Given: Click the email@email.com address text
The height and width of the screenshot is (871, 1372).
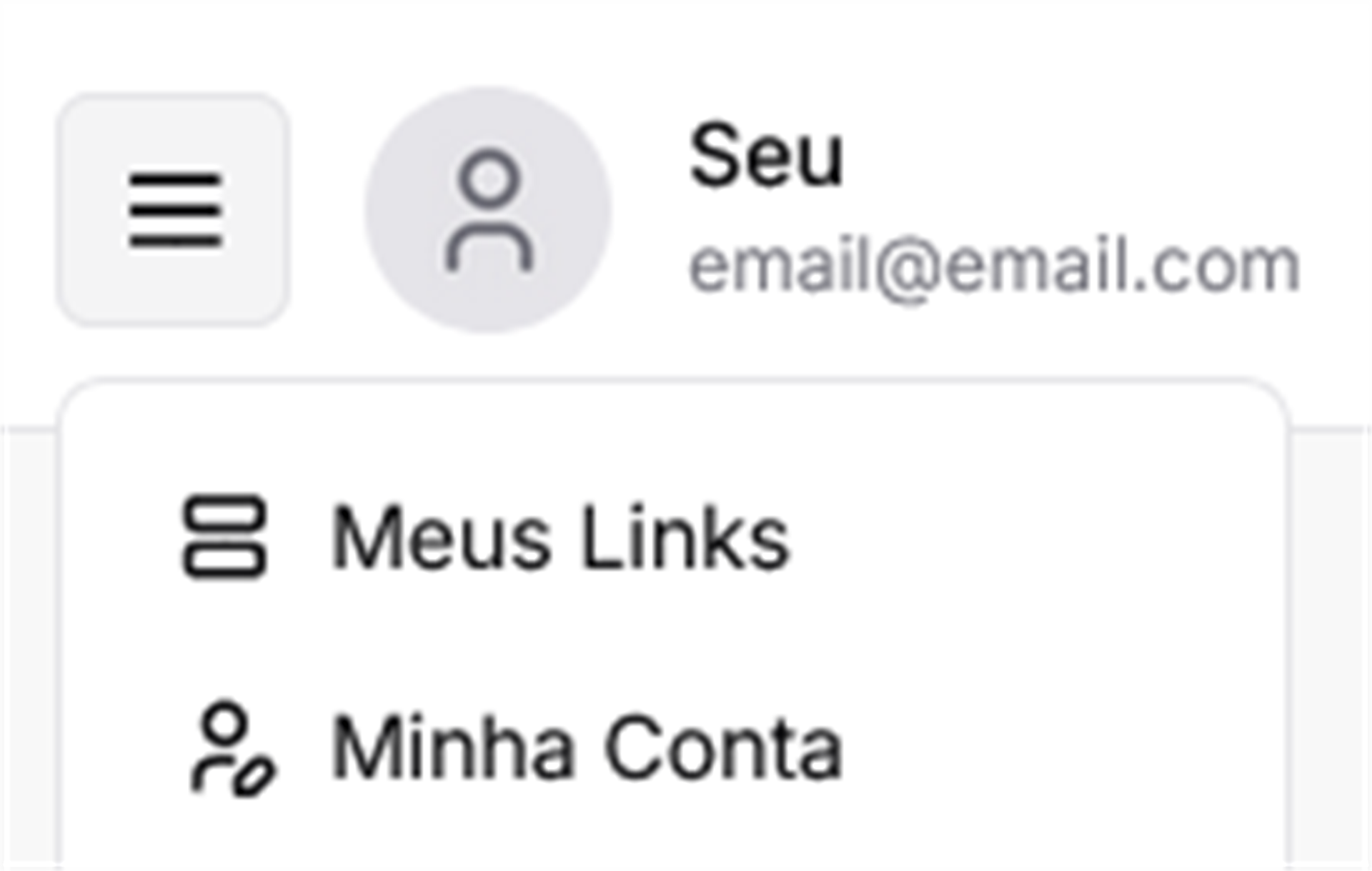Looking at the screenshot, I should click(993, 267).
